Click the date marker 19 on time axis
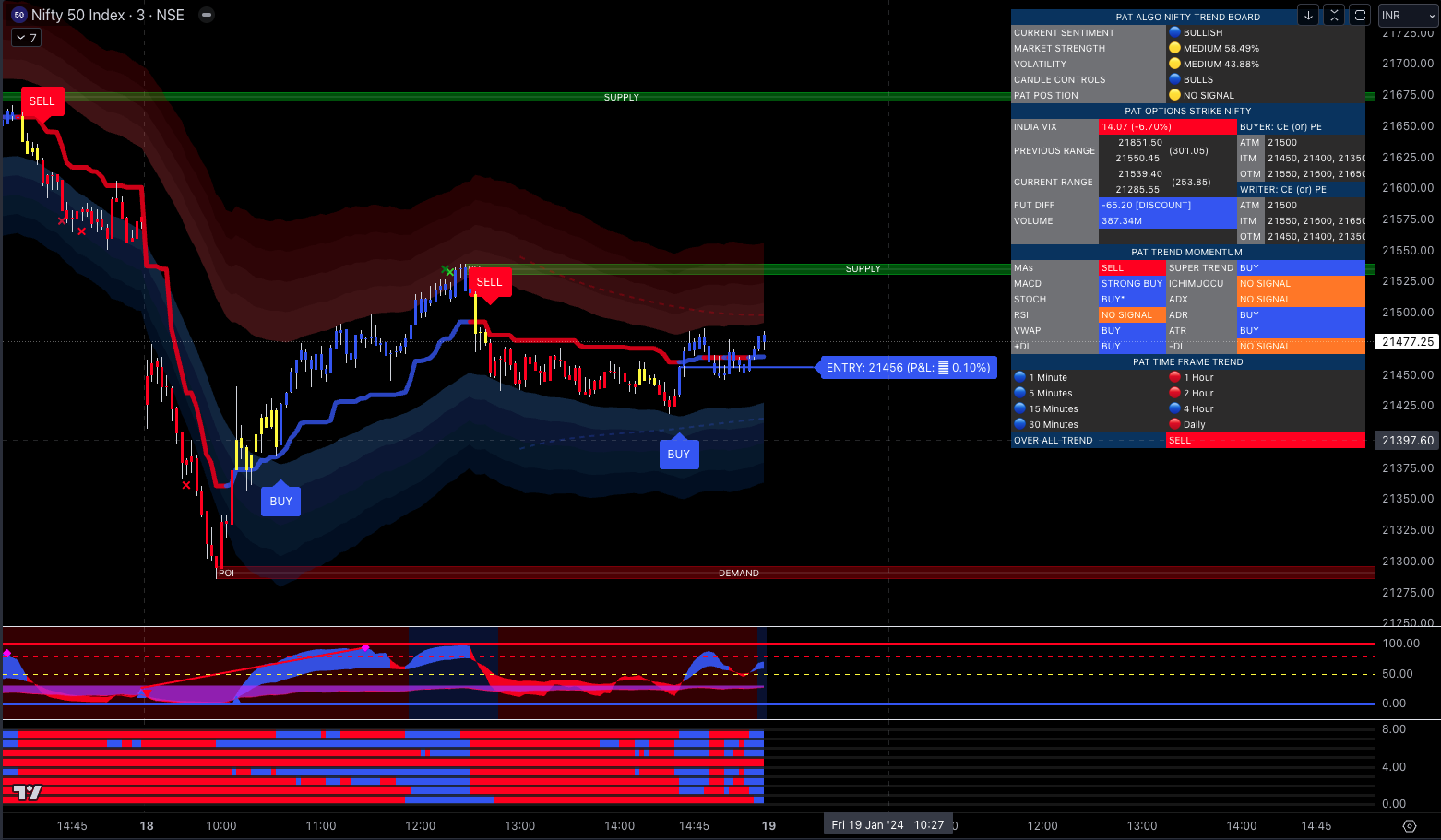 pyautogui.click(x=768, y=826)
